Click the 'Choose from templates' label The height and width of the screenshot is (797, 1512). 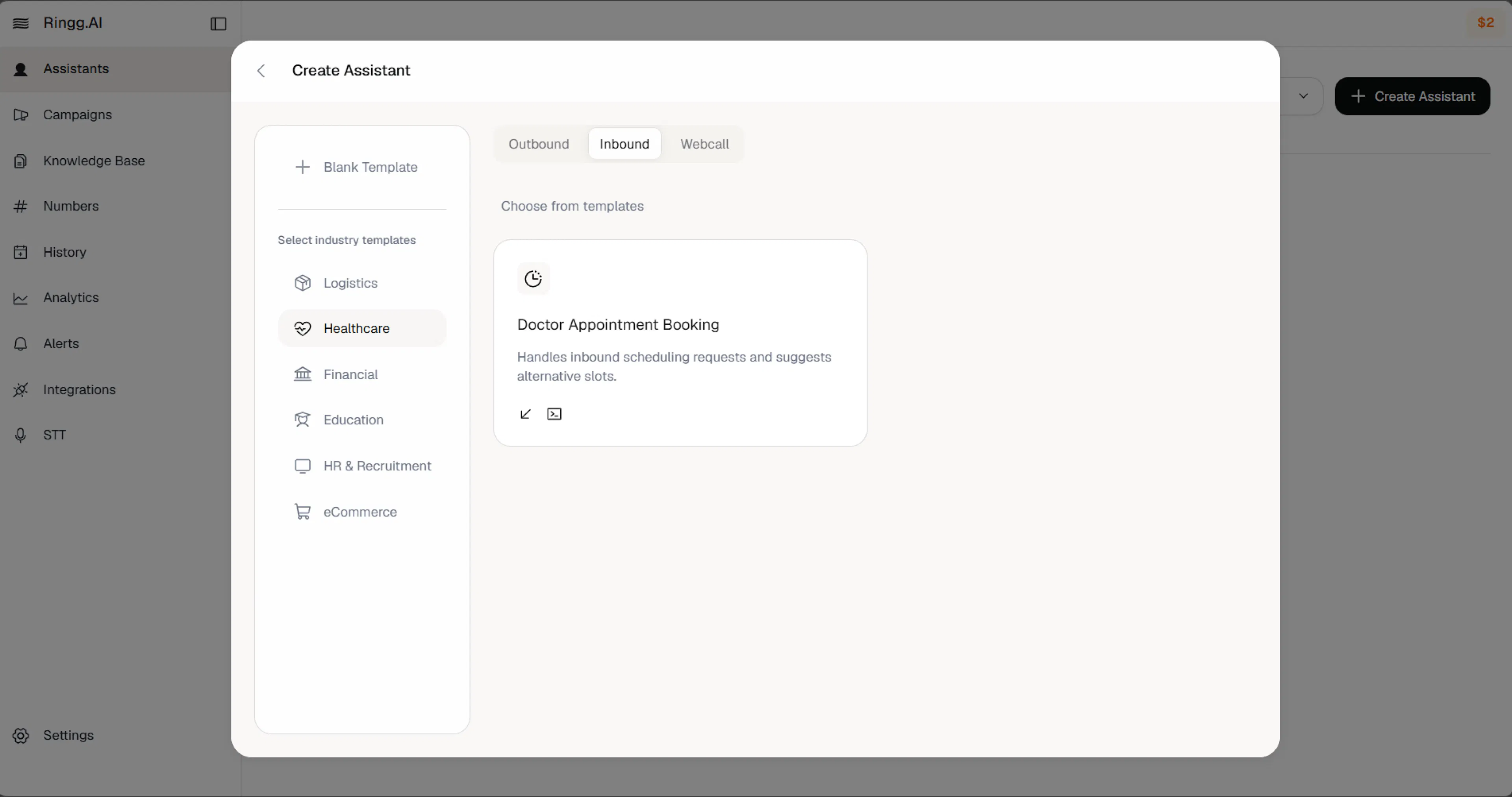click(572, 207)
